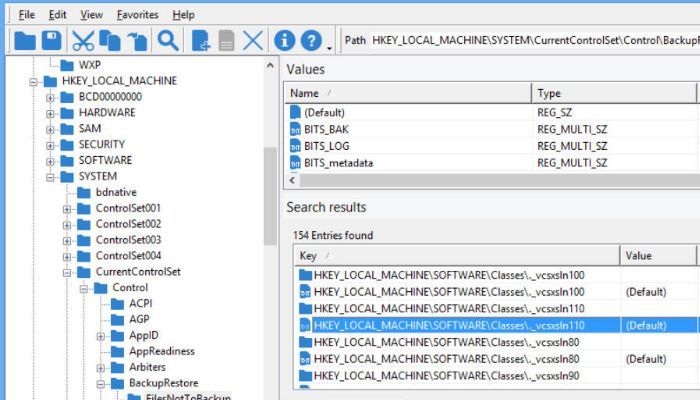Collapse the CurrentControlSet tree node

coord(67,272)
